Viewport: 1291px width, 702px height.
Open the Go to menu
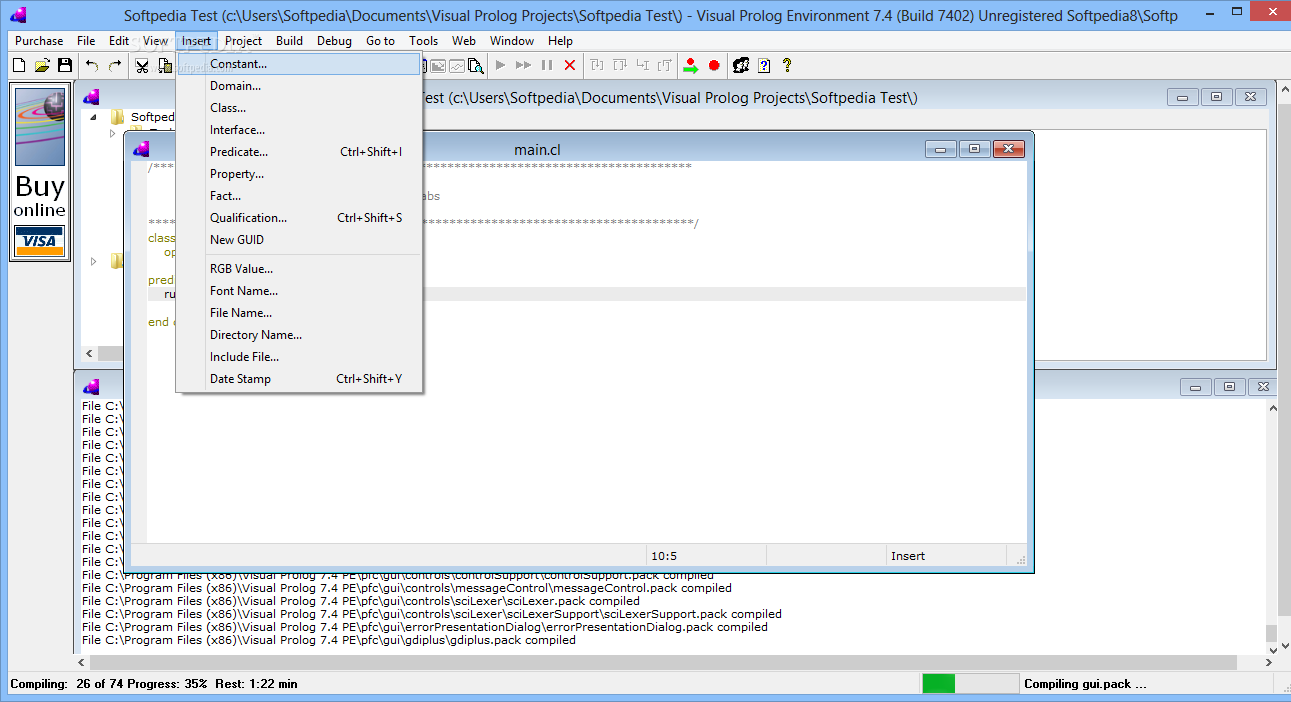(380, 41)
